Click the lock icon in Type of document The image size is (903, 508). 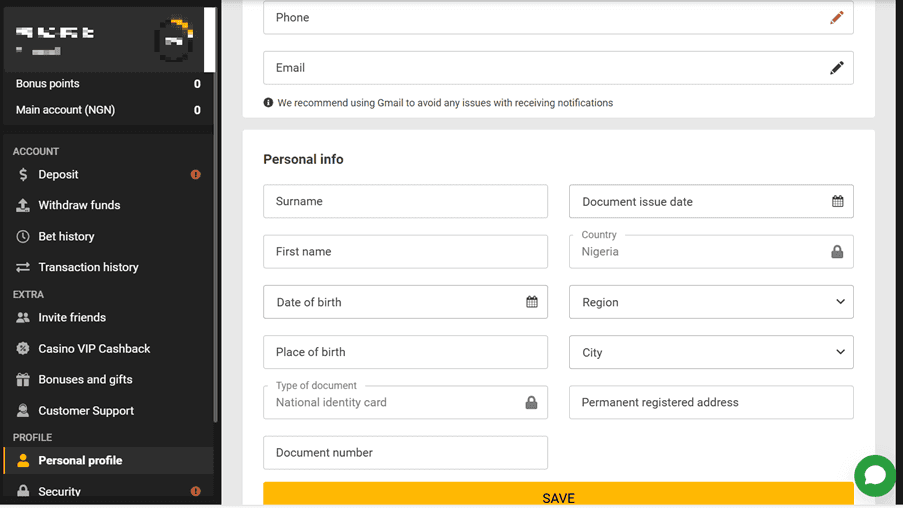pyautogui.click(x=531, y=402)
